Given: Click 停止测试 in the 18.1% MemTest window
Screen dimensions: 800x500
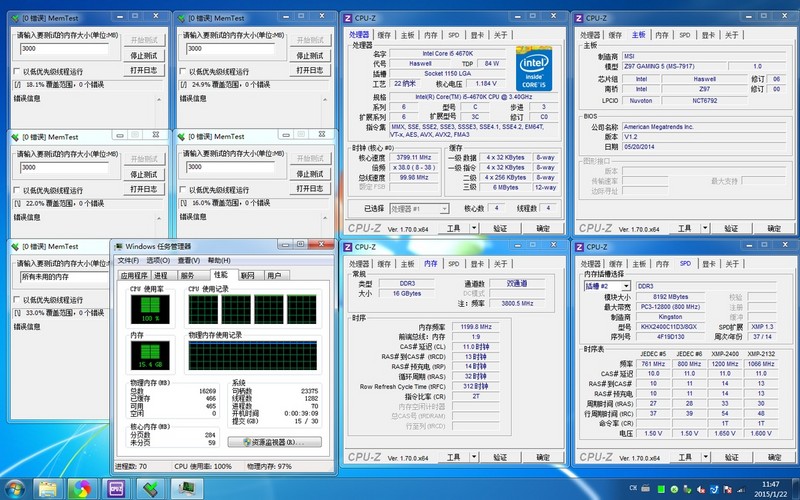Looking at the screenshot, I should coord(144,56).
